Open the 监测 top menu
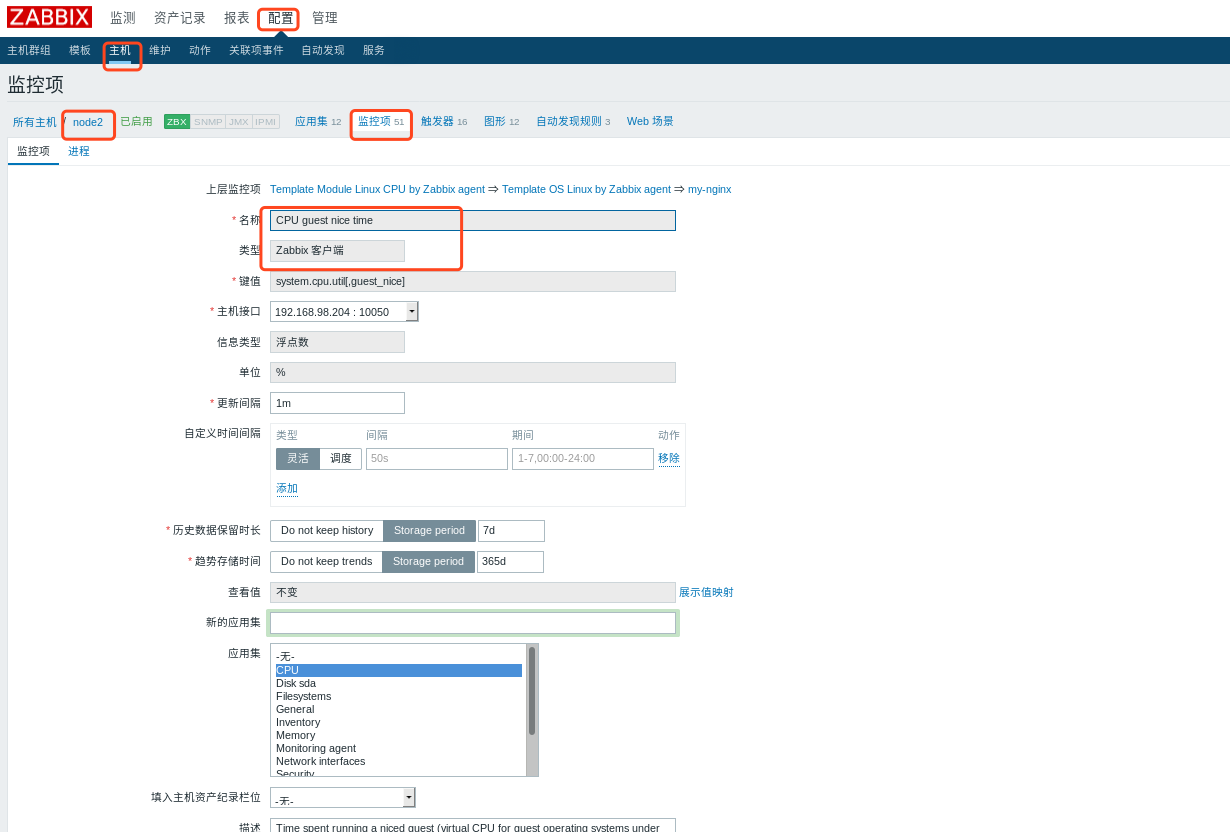The width and height of the screenshot is (1230, 832). pos(123,18)
